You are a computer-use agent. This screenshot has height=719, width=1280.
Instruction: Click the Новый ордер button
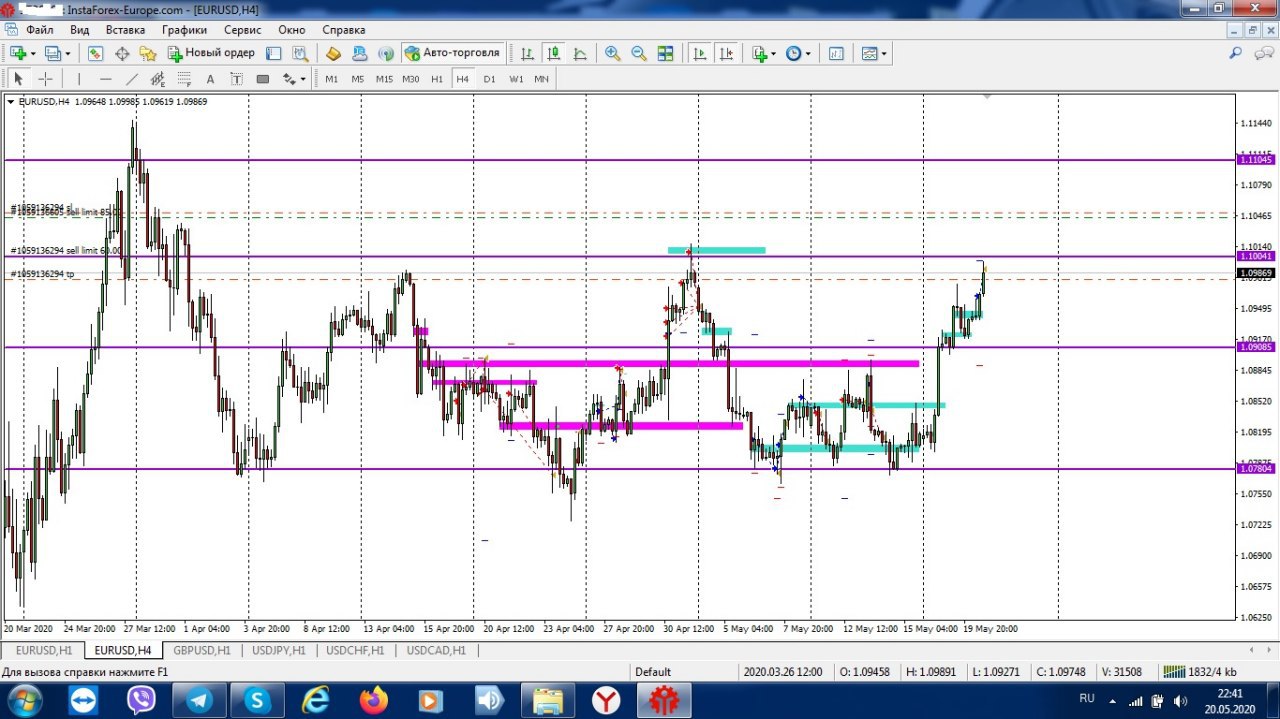click(211, 53)
